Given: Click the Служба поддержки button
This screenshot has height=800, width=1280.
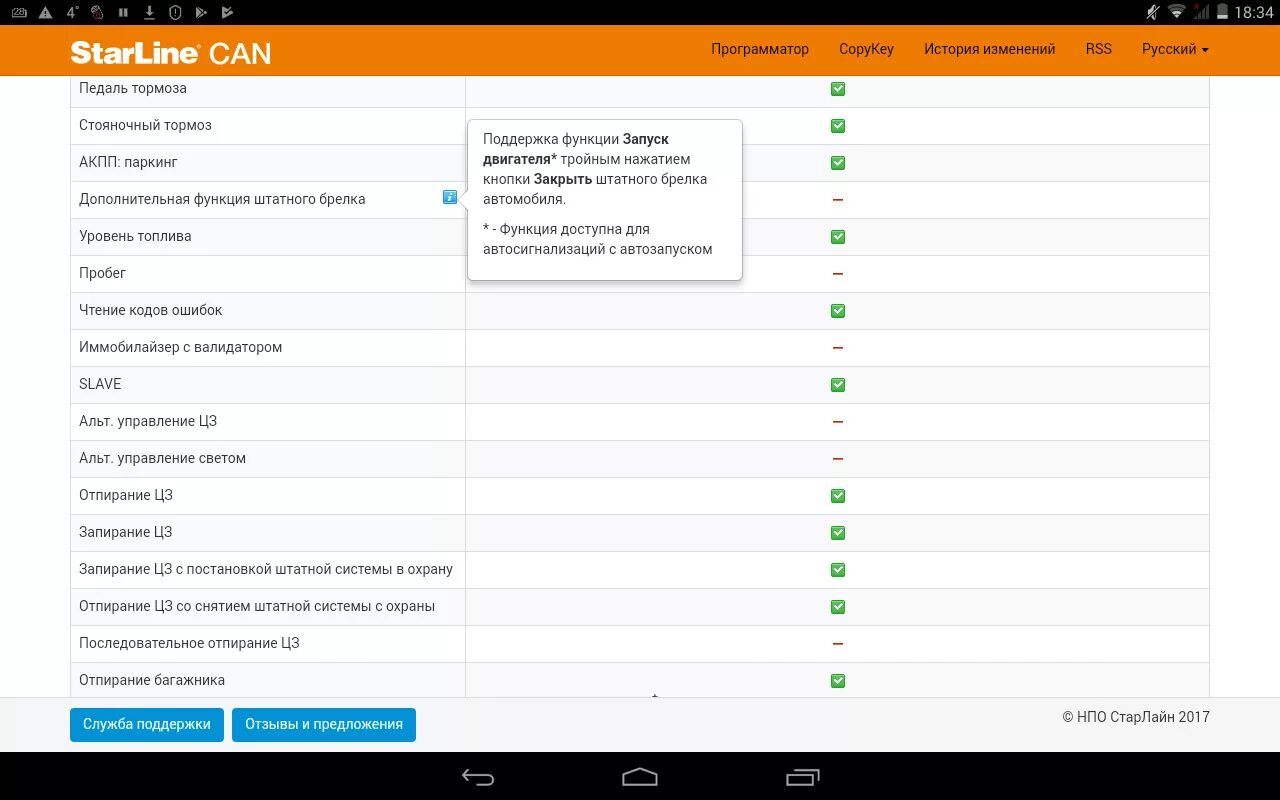Looking at the screenshot, I should coord(146,725).
